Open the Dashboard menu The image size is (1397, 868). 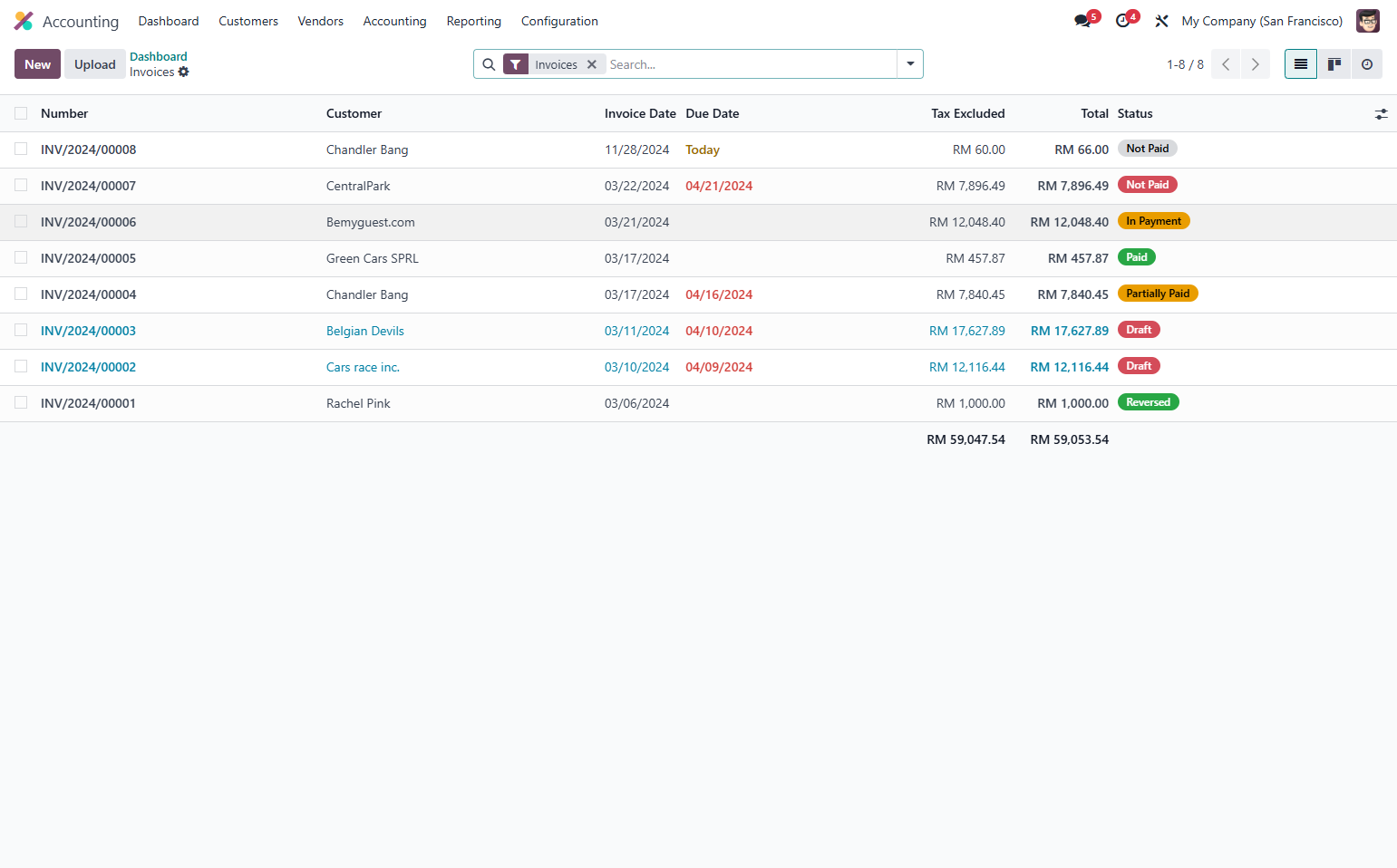click(x=169, y=21)
